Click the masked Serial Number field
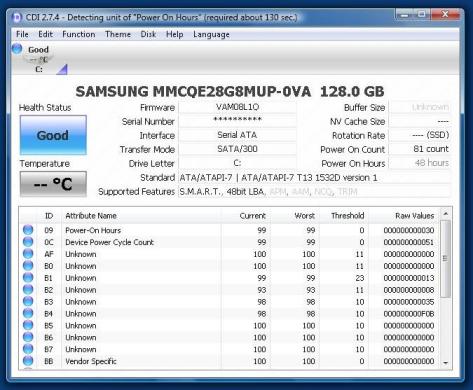Image resolution: width=473 pixels, height=390 pixels. [237, 121]
